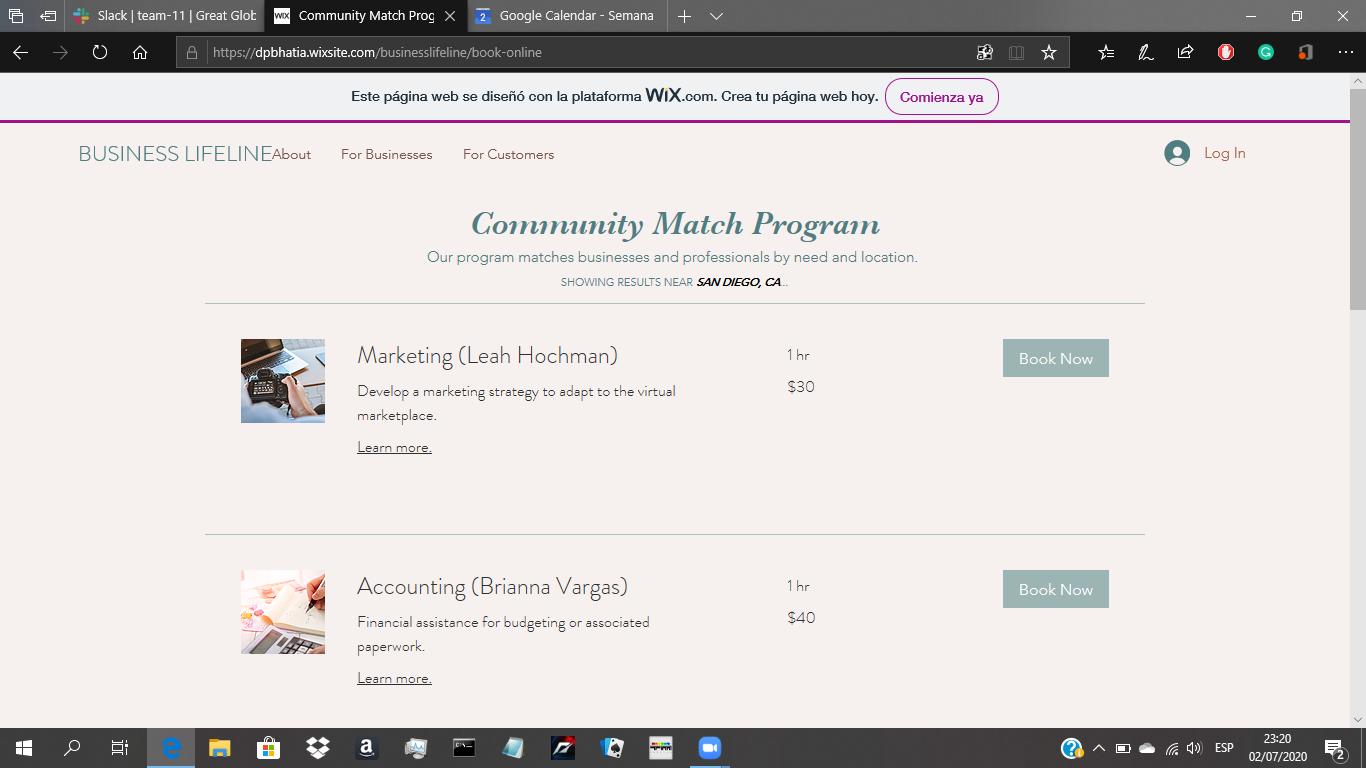Switch to the Slack team-11 tab
This screenshot has height=768, width=1366.
point(164,16)
